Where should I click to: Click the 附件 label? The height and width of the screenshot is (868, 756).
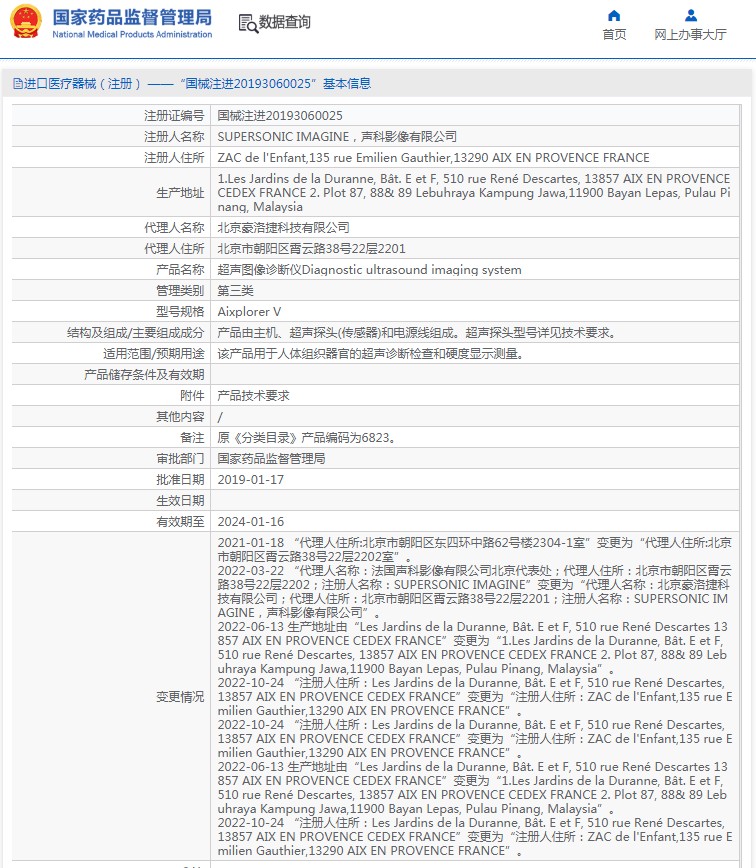pos(193,396)
